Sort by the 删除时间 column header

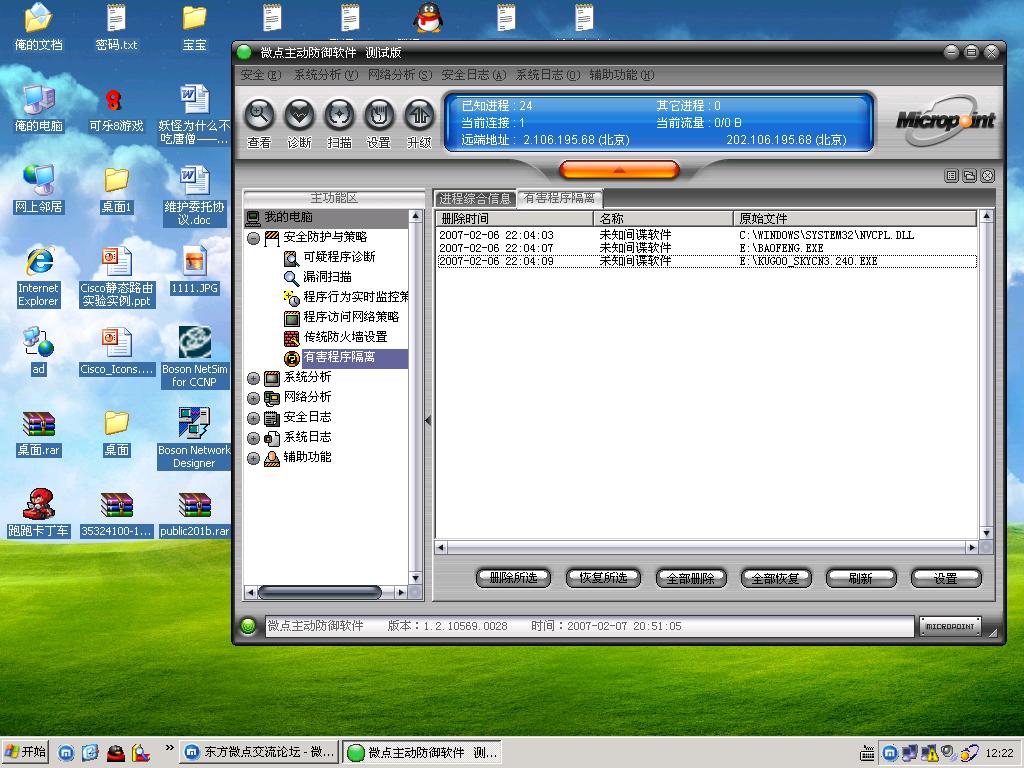click(515, 218)
